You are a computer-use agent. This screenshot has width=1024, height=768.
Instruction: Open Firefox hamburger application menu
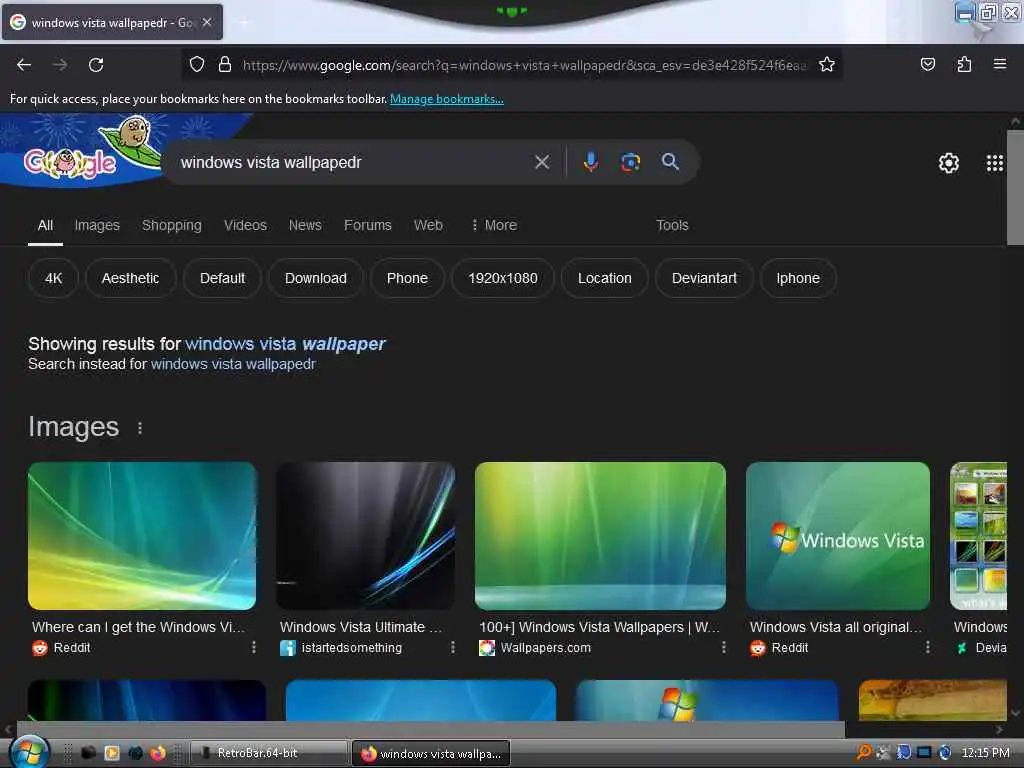[x=999, y=64]
